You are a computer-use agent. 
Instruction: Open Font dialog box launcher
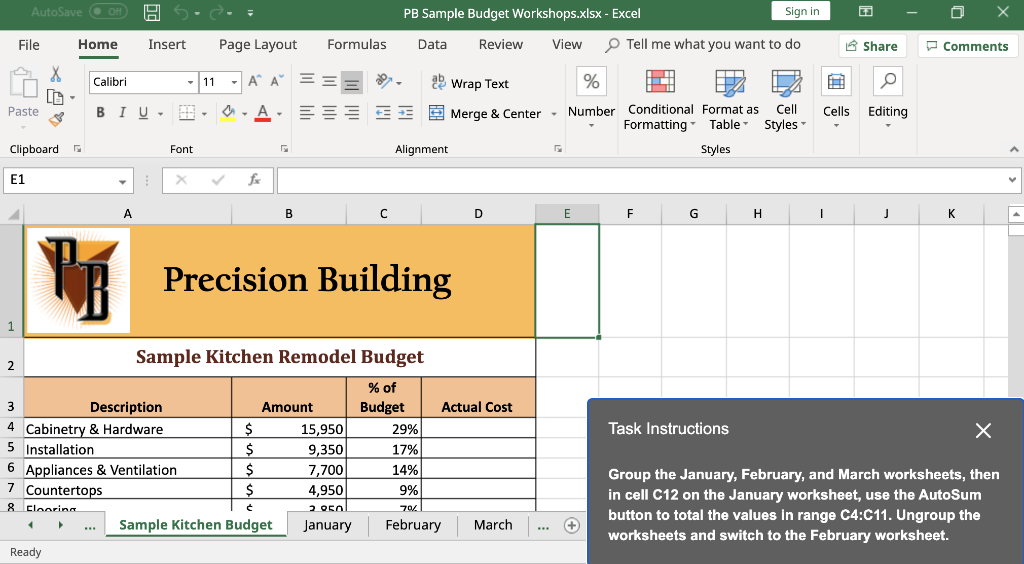[284, 149]
